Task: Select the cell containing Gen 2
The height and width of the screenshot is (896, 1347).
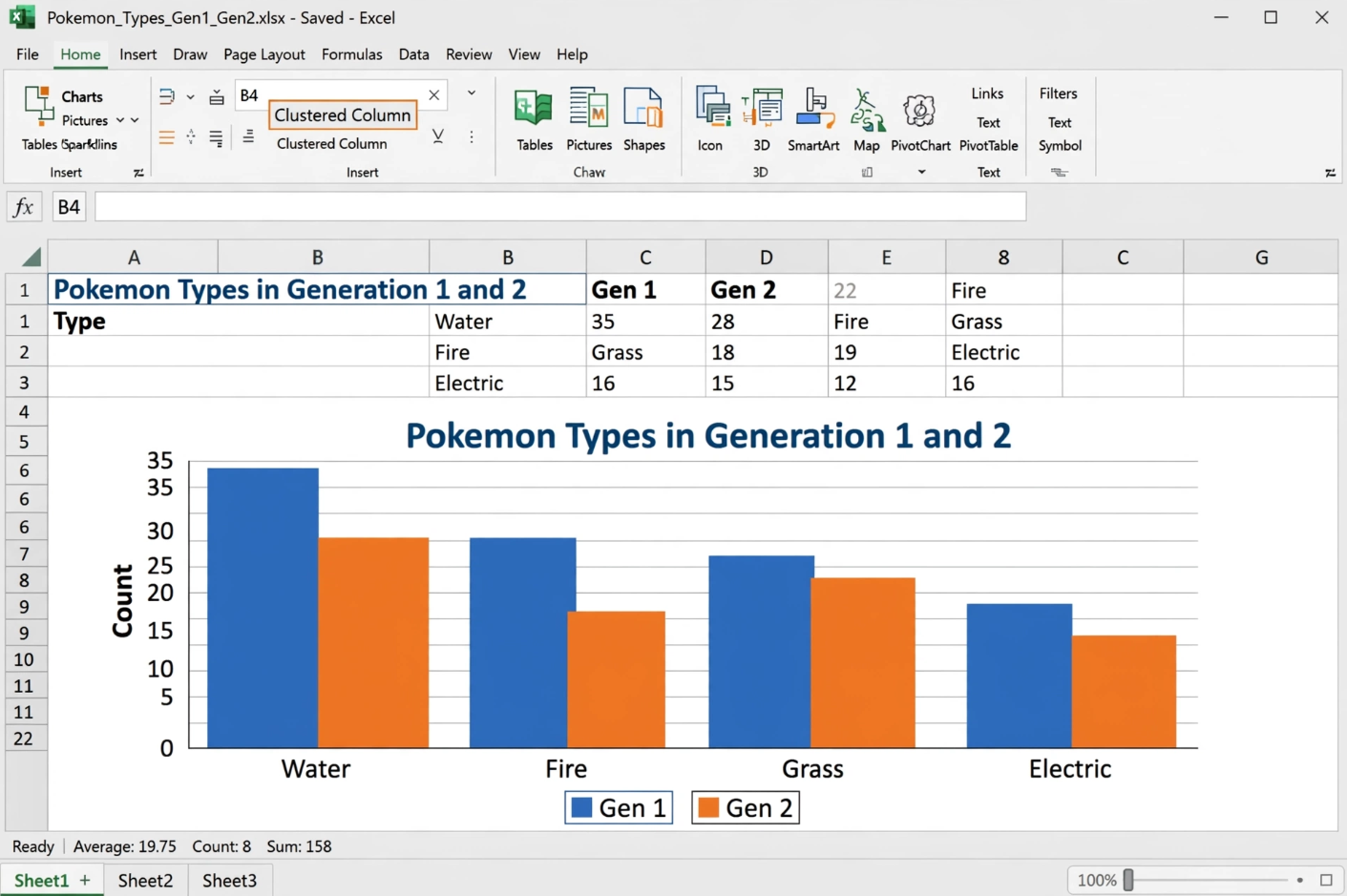Action: 767,290
